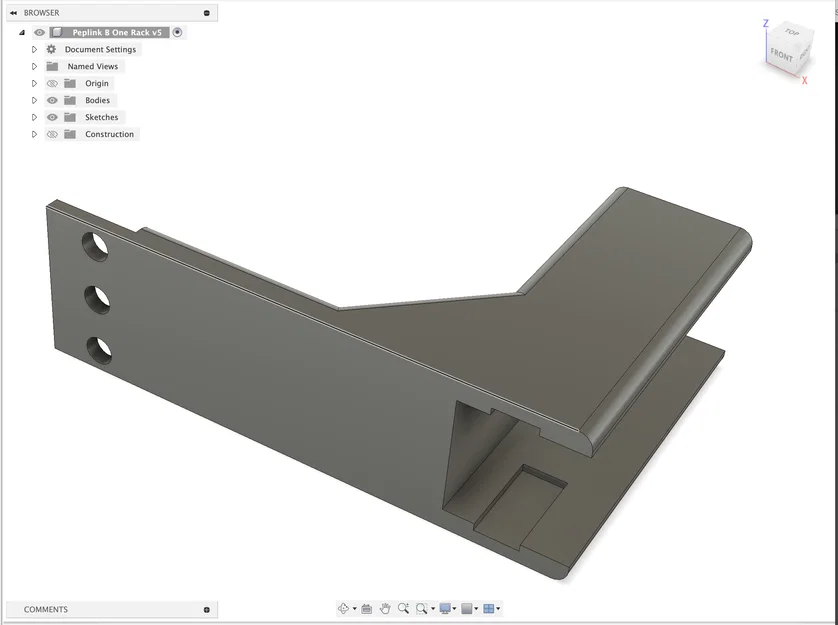Toggle visibility of the Bodies folder
This screenshot has width=838, height=625.
pos(52,100)
